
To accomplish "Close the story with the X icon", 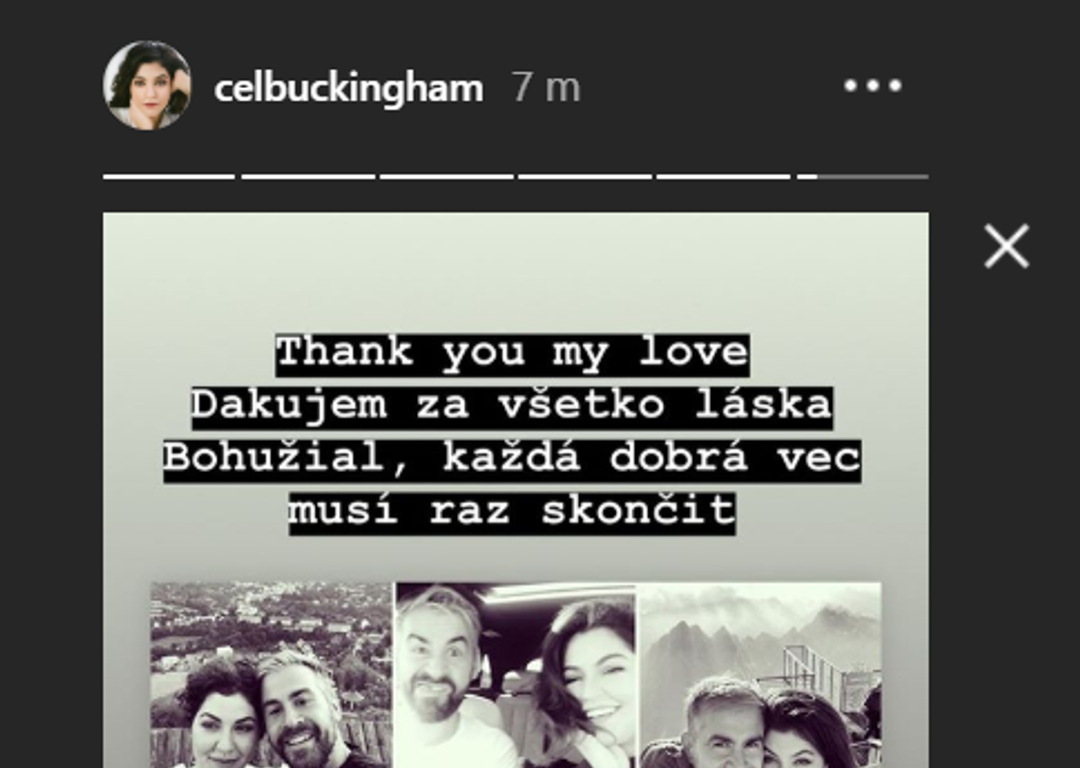I will 1006,245.
